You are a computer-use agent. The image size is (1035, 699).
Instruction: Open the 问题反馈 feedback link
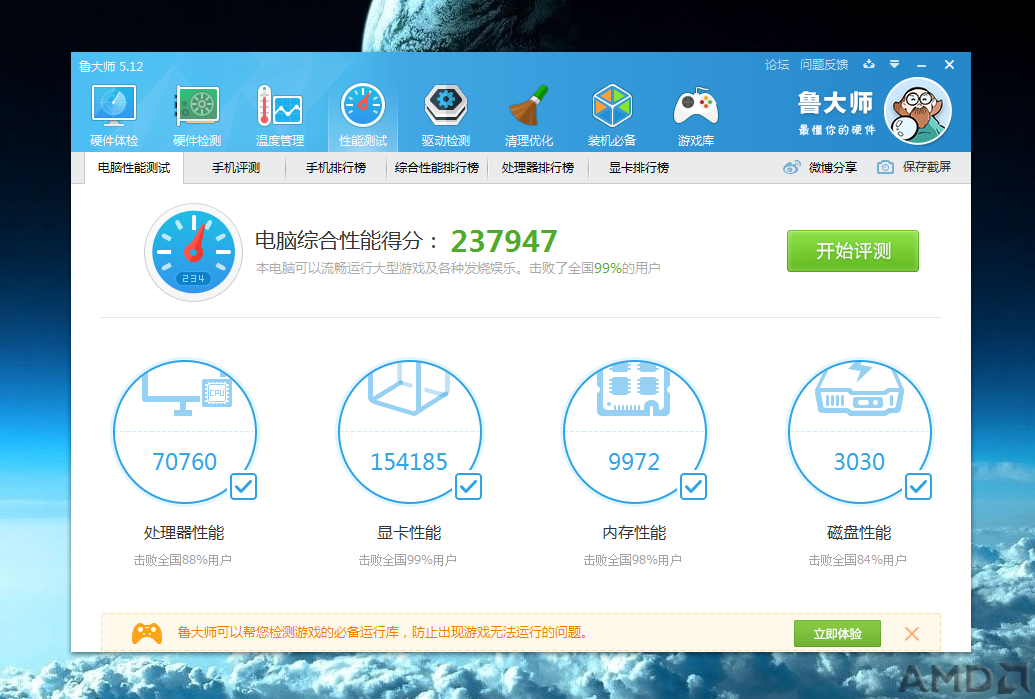pos(824,65)
